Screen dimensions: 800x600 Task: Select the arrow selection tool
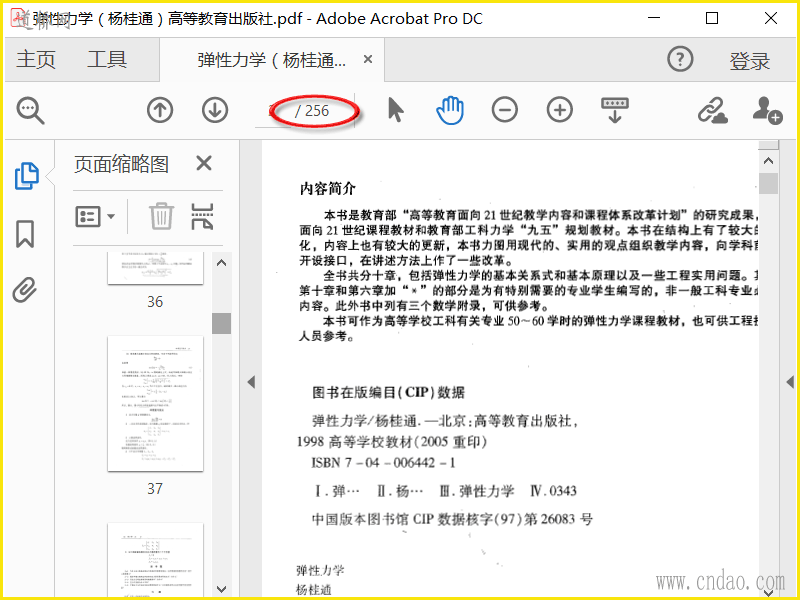point(395,110)
